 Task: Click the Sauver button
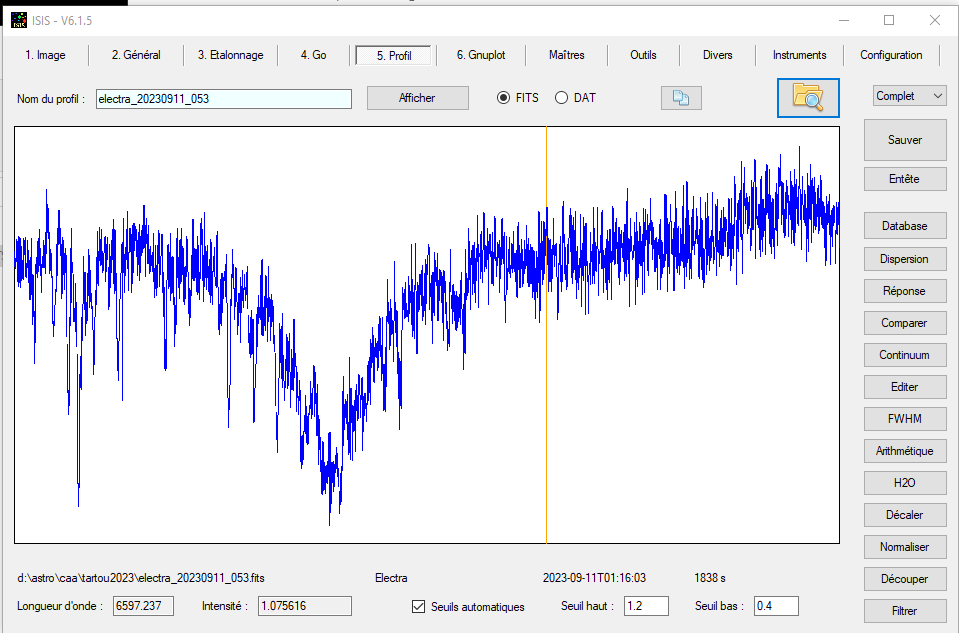coord(905,140)
